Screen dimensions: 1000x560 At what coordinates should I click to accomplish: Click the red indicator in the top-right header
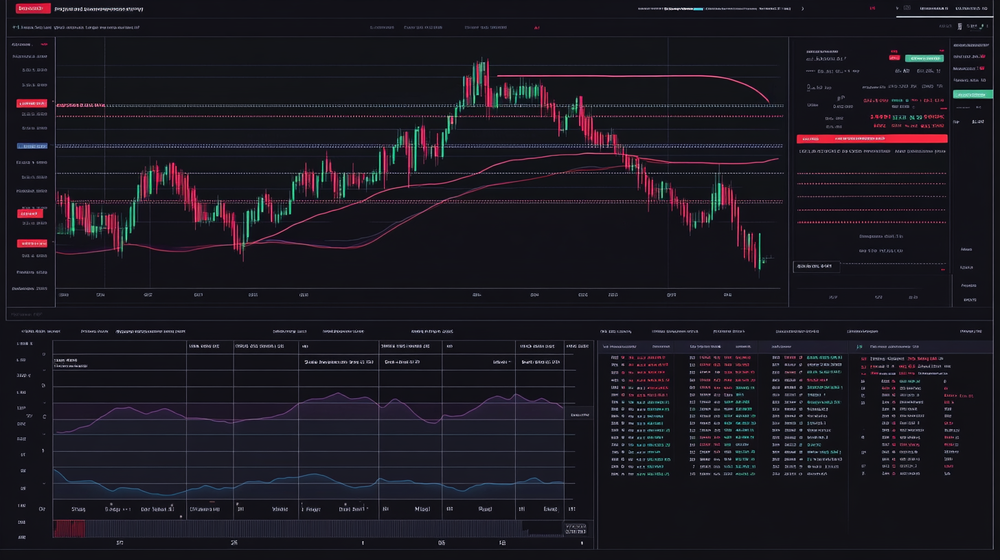point(871,8)
